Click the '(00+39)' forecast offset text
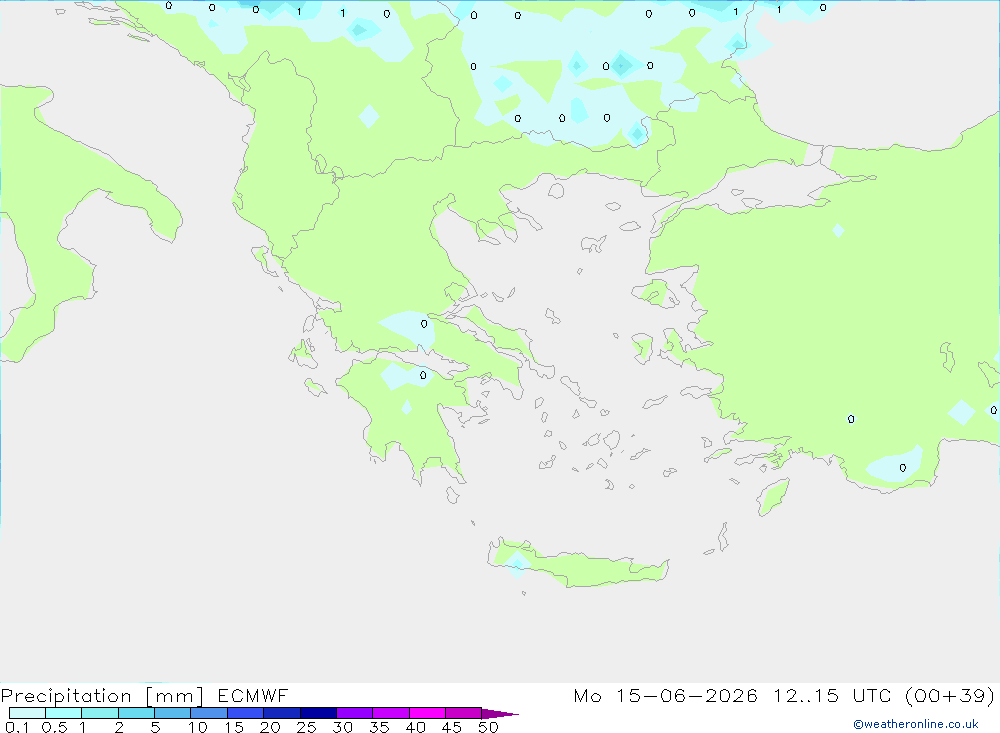Screen dimensions: 1000x733 [x=950, y=695]
